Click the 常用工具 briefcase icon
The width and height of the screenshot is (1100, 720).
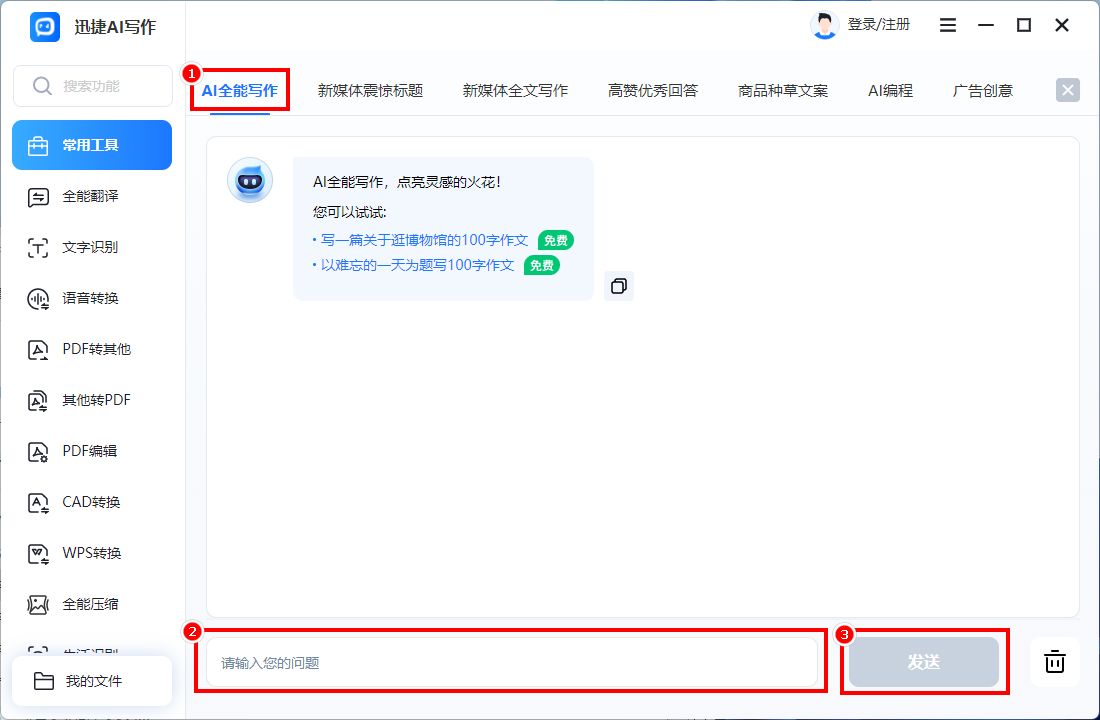pyautogui.click(x=38, y=145)
